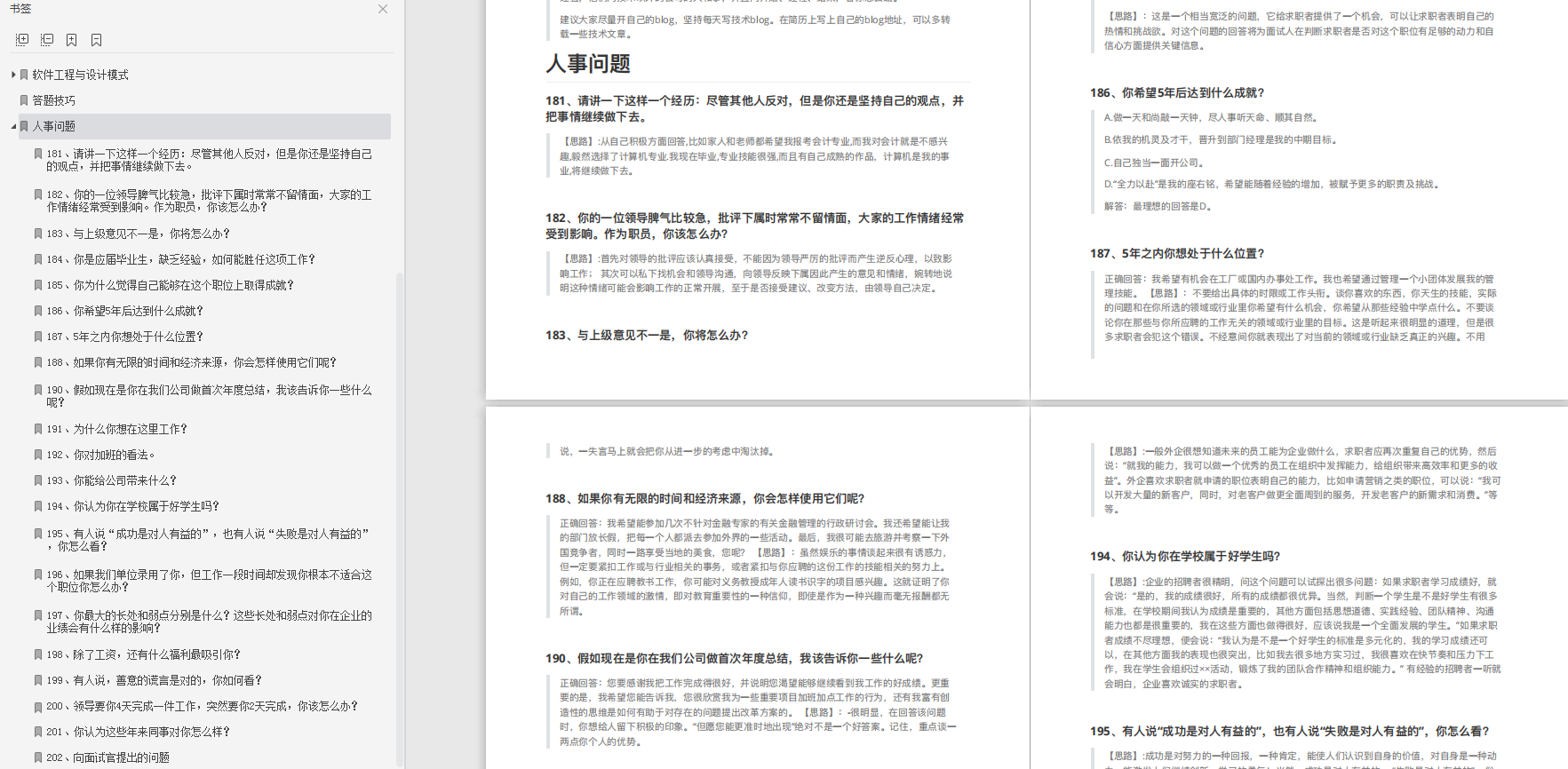Open bookmark 199 善意的谎言是对的
Image resolution: width=1568 pixels, height=769 pixels.
click(154, 680)
